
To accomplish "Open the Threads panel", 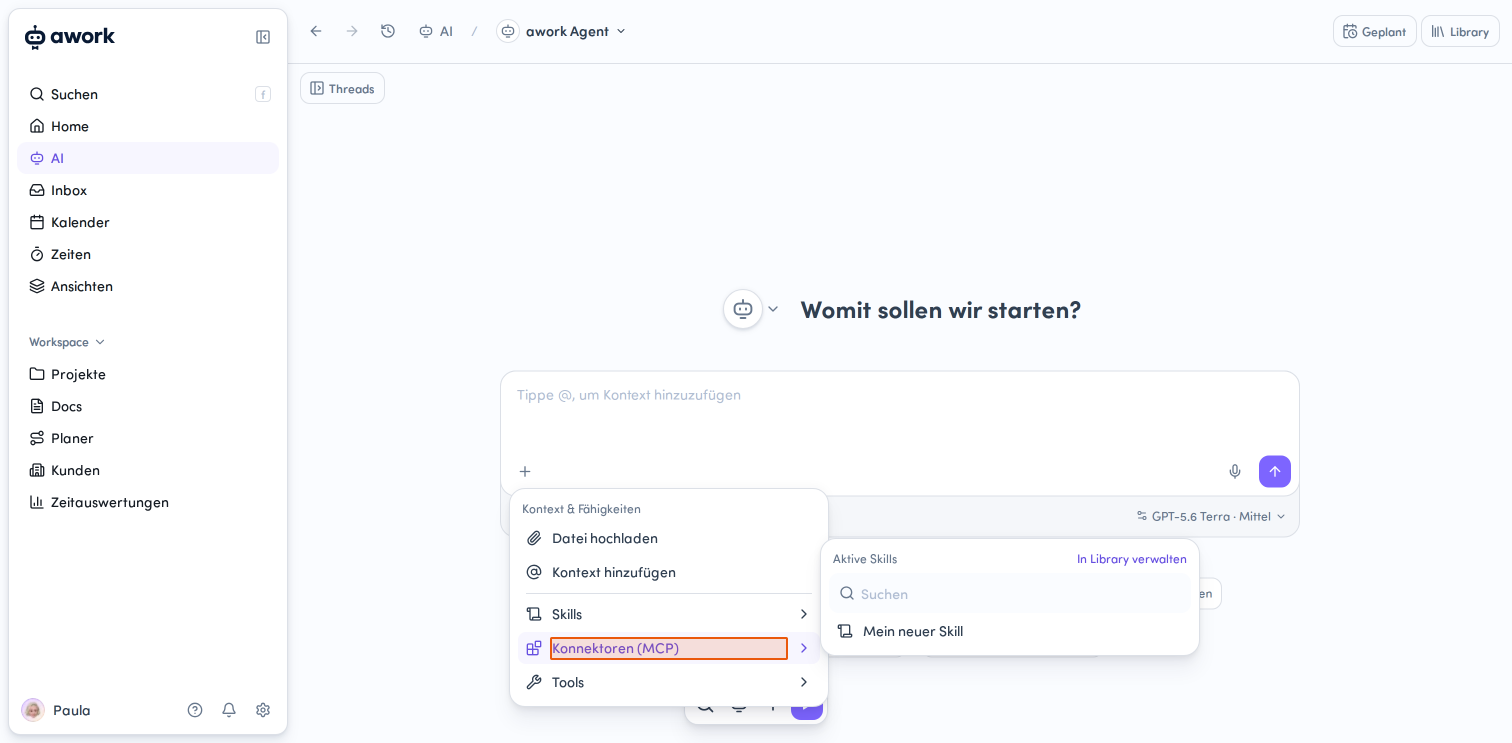I will (x=342, y=88).
